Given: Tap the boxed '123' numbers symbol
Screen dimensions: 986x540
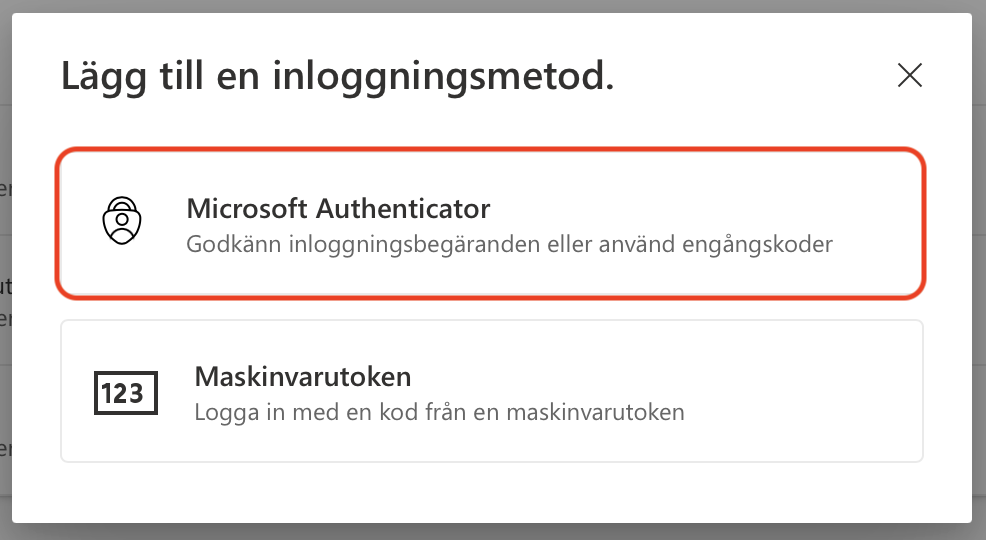Looking at the screenshot, I should coord(126,393).
